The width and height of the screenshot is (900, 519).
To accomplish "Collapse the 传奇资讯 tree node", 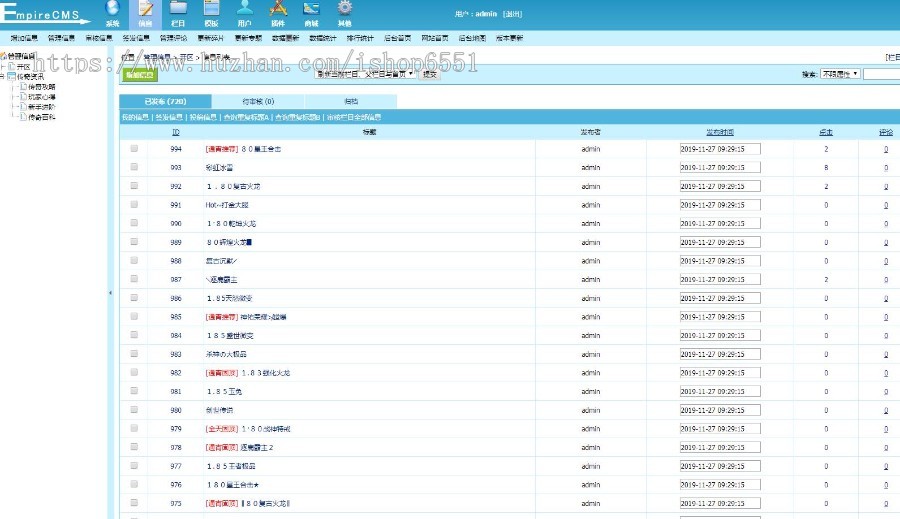I will [x=3, y=76].
